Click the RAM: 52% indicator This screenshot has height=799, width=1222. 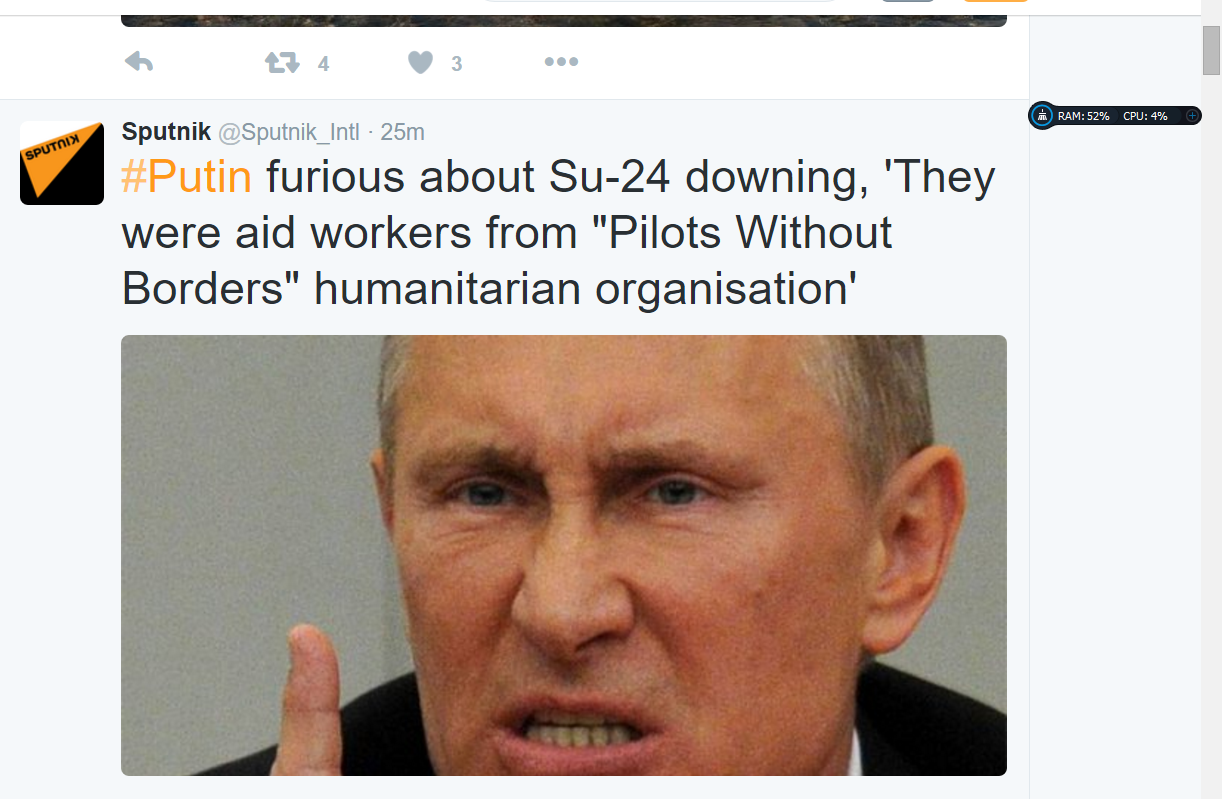pos(1084,116)
